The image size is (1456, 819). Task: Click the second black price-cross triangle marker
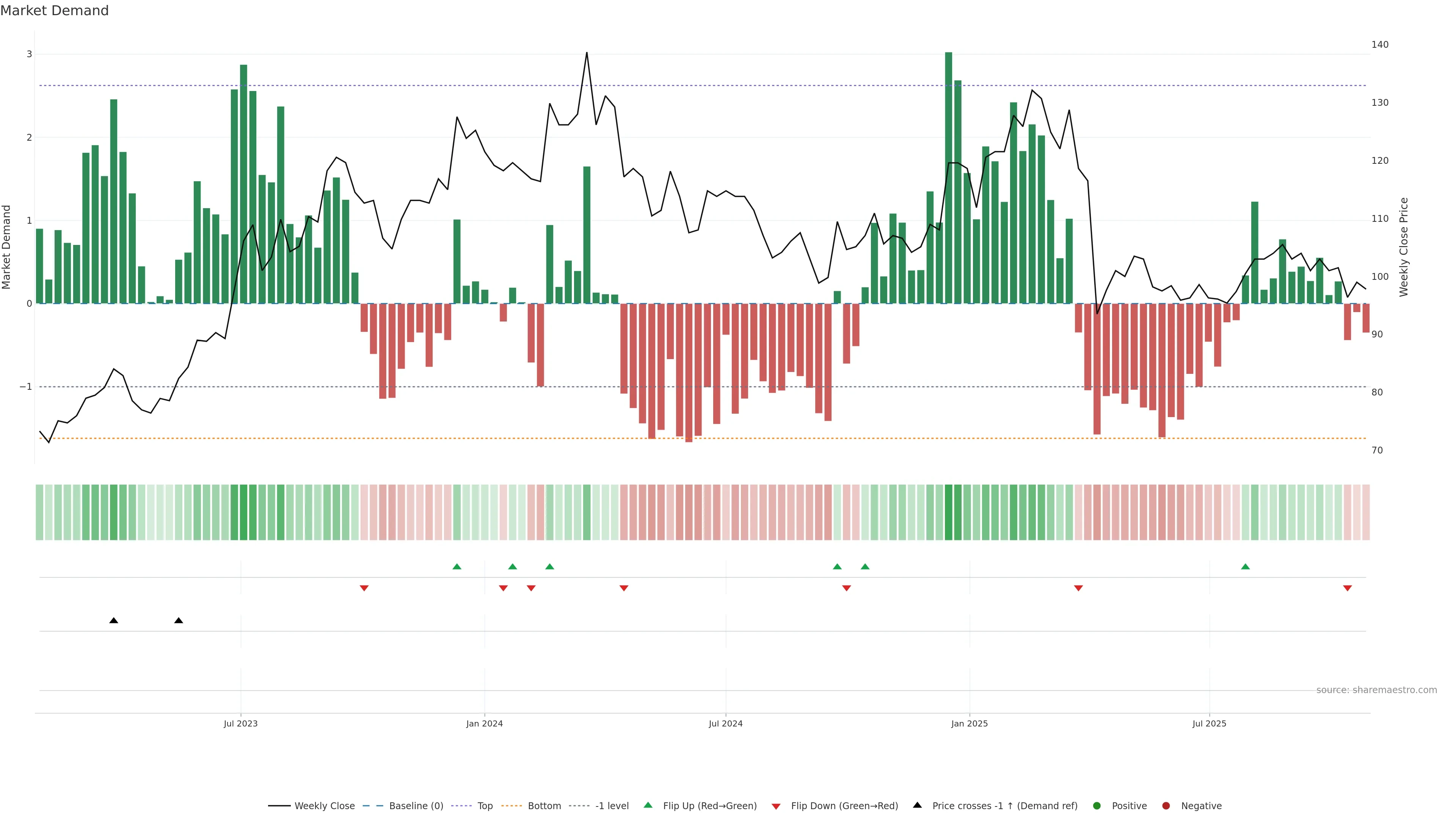[179, 620]
